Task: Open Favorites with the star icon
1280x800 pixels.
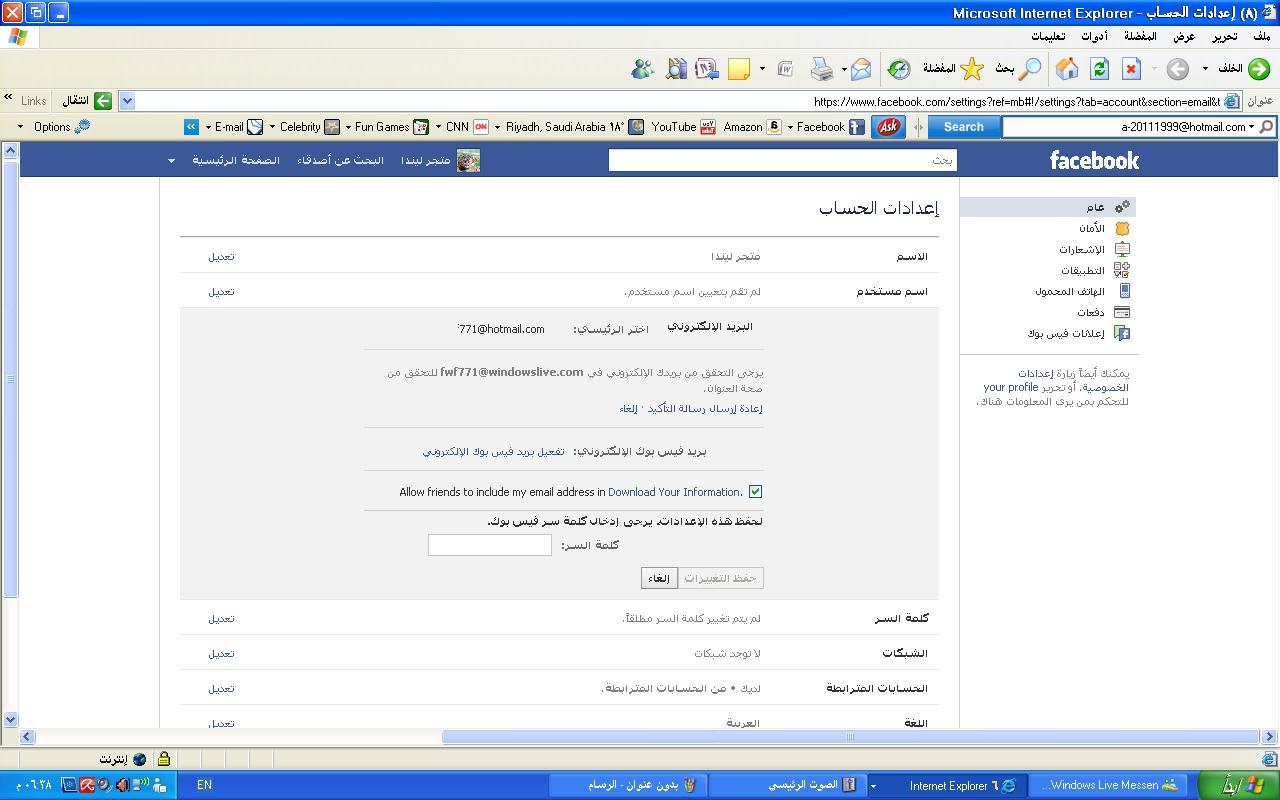Action: (972, 69)
